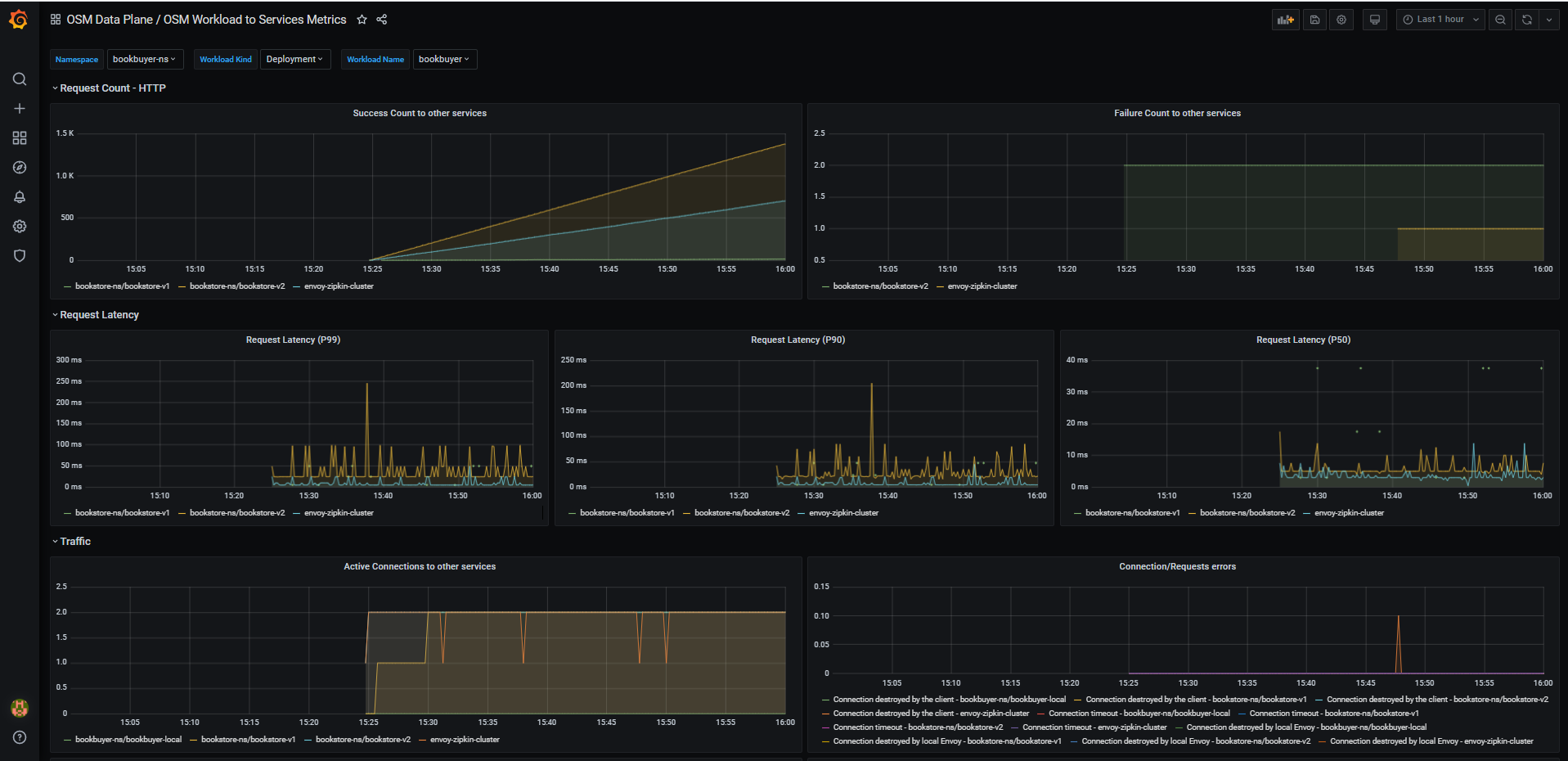This screenshot has height=761, width=1568.
Task: Open the share dashboard icon
Action: coord(382,20)
